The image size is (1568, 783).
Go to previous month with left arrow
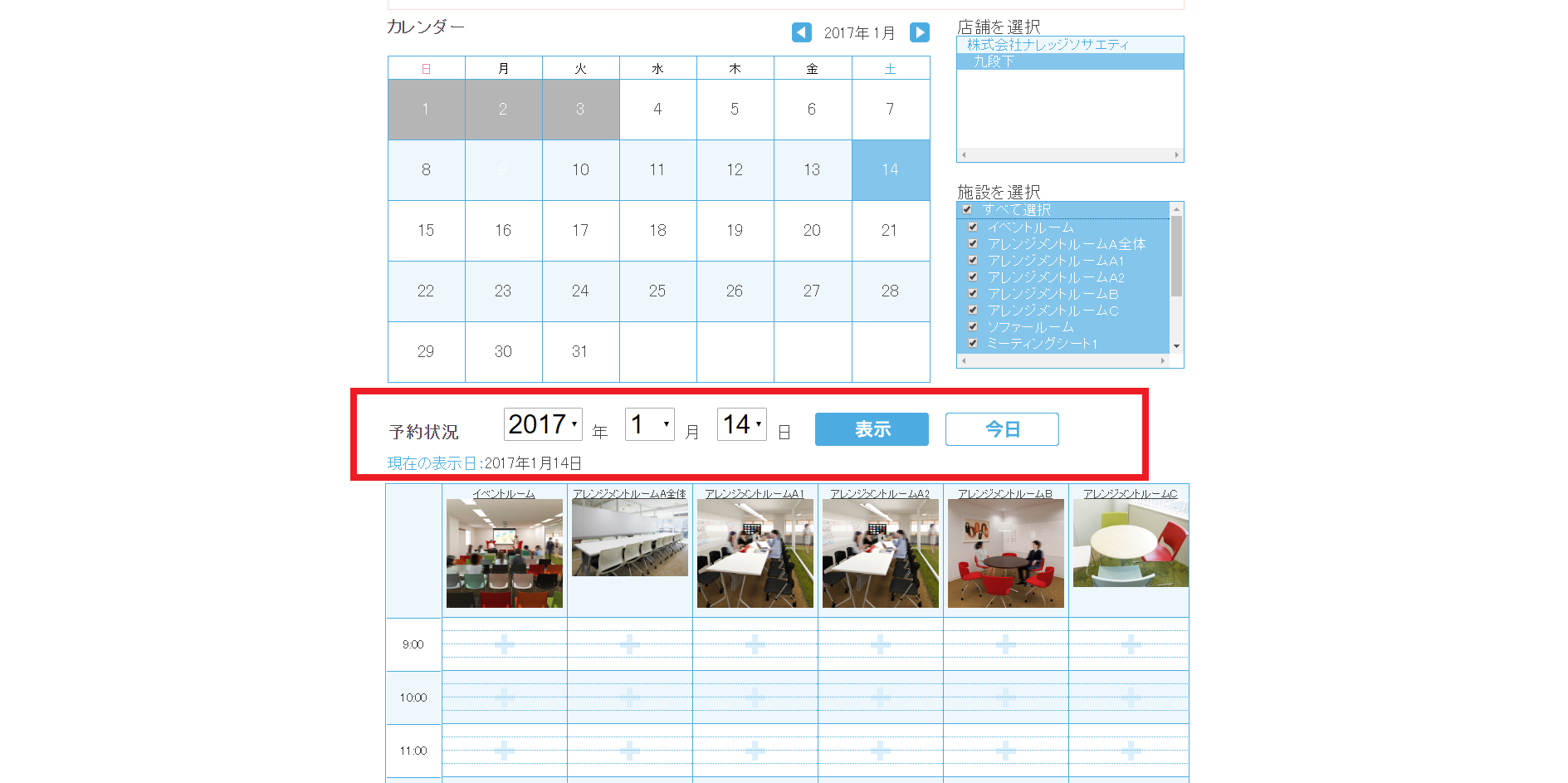tap(801, 32)
